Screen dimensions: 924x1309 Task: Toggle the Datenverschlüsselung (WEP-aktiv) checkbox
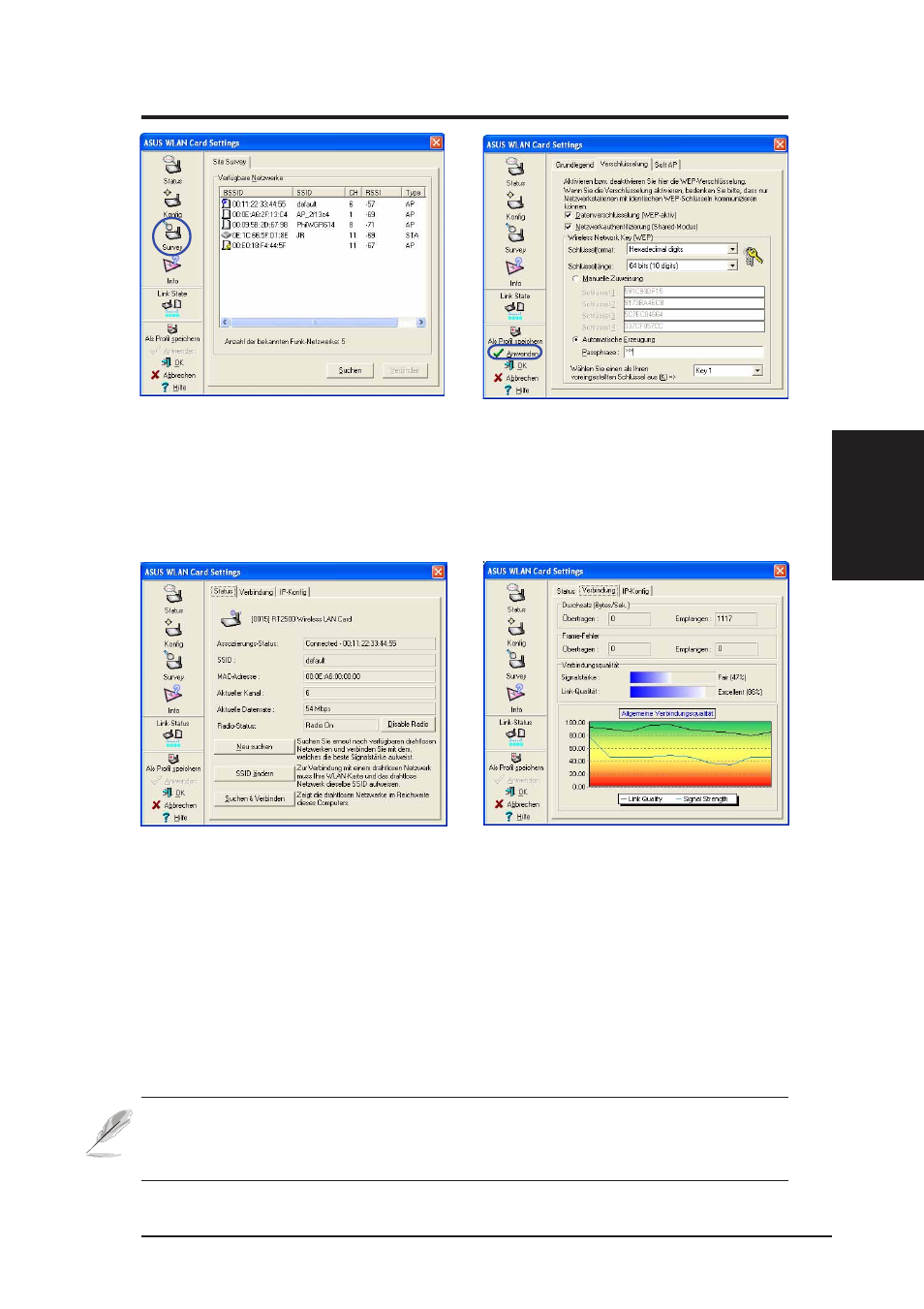pos(569,215)
